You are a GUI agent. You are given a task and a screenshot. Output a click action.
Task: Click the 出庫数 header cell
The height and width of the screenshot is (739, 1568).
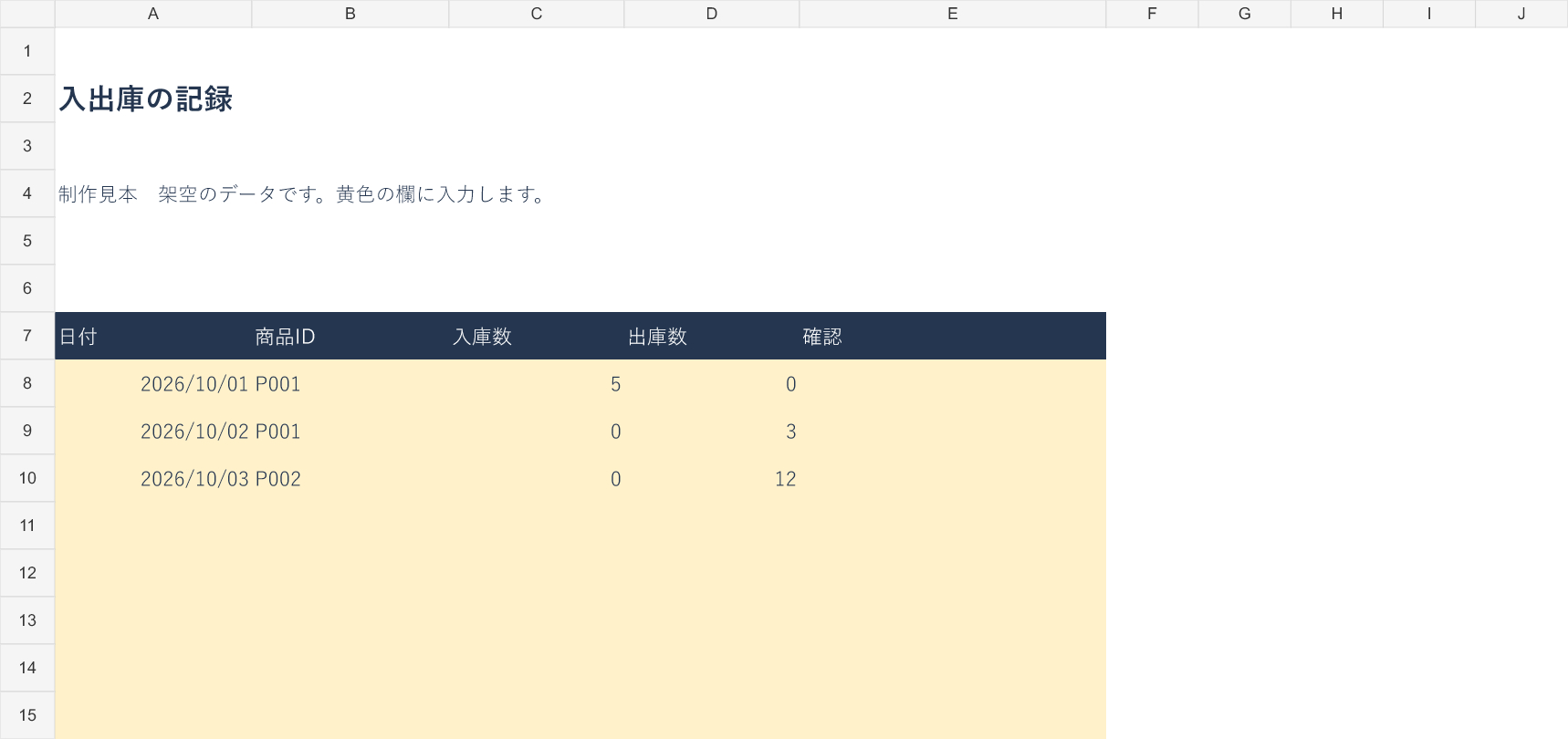pos(712,336)
